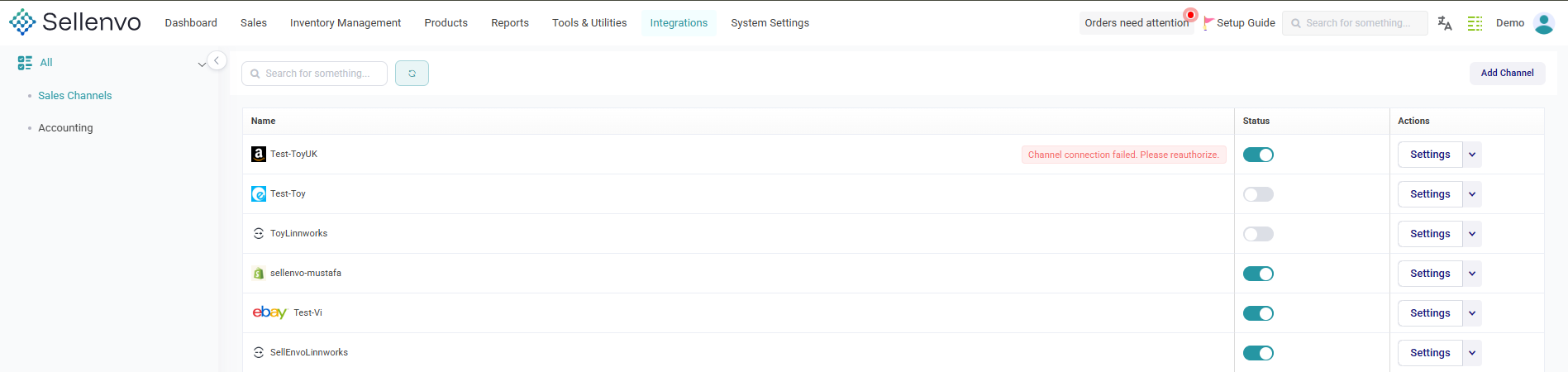
Task: Click the Setup Guide flag icon
Action: click(1208, 23)
